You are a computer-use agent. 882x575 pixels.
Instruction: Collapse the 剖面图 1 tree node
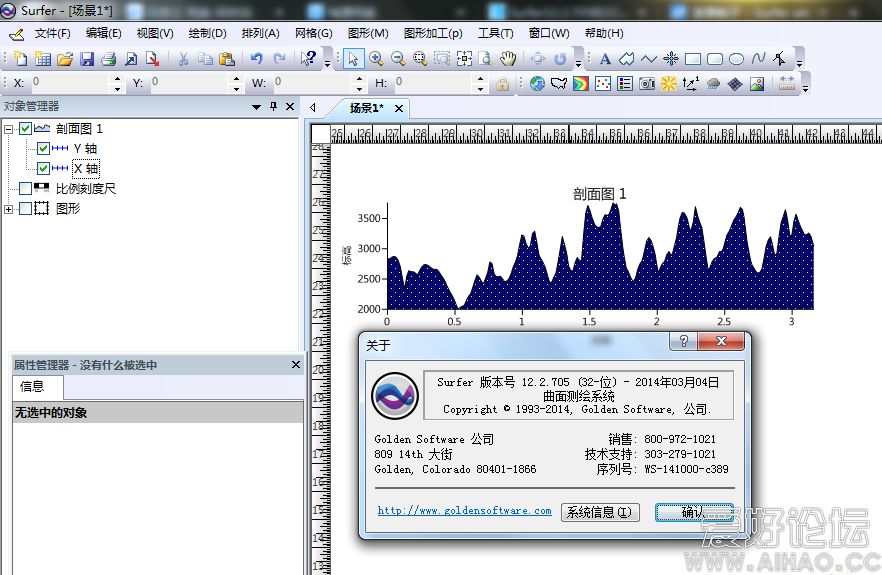[x=8, y=129]
